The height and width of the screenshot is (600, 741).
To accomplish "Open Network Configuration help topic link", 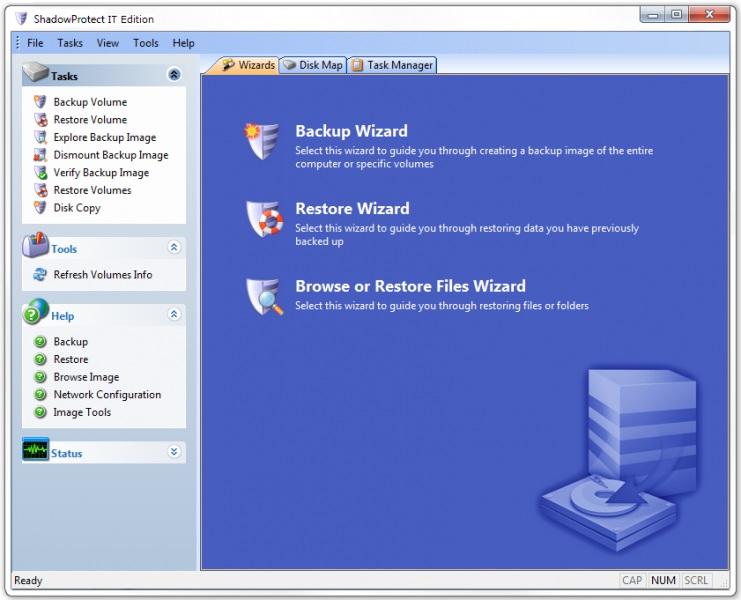I will click(x=107, y=394).
